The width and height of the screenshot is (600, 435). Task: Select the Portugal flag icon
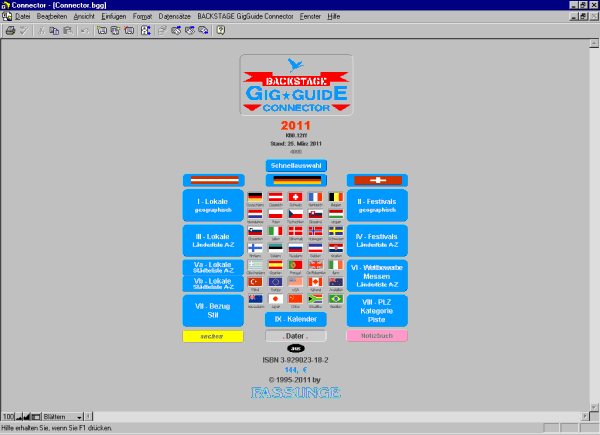click(295, 265)
